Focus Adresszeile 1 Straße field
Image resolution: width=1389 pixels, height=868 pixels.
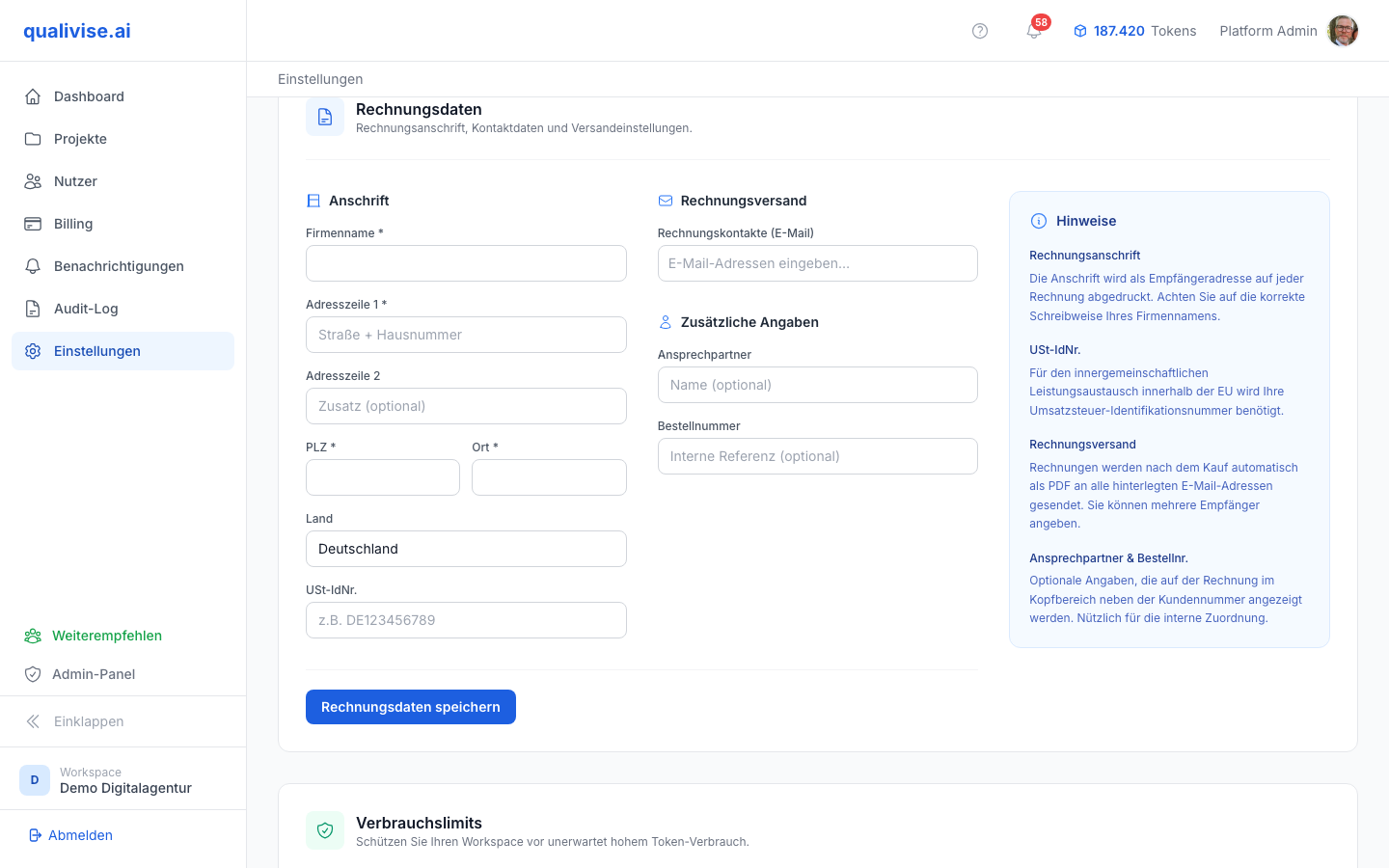point(466,335)
